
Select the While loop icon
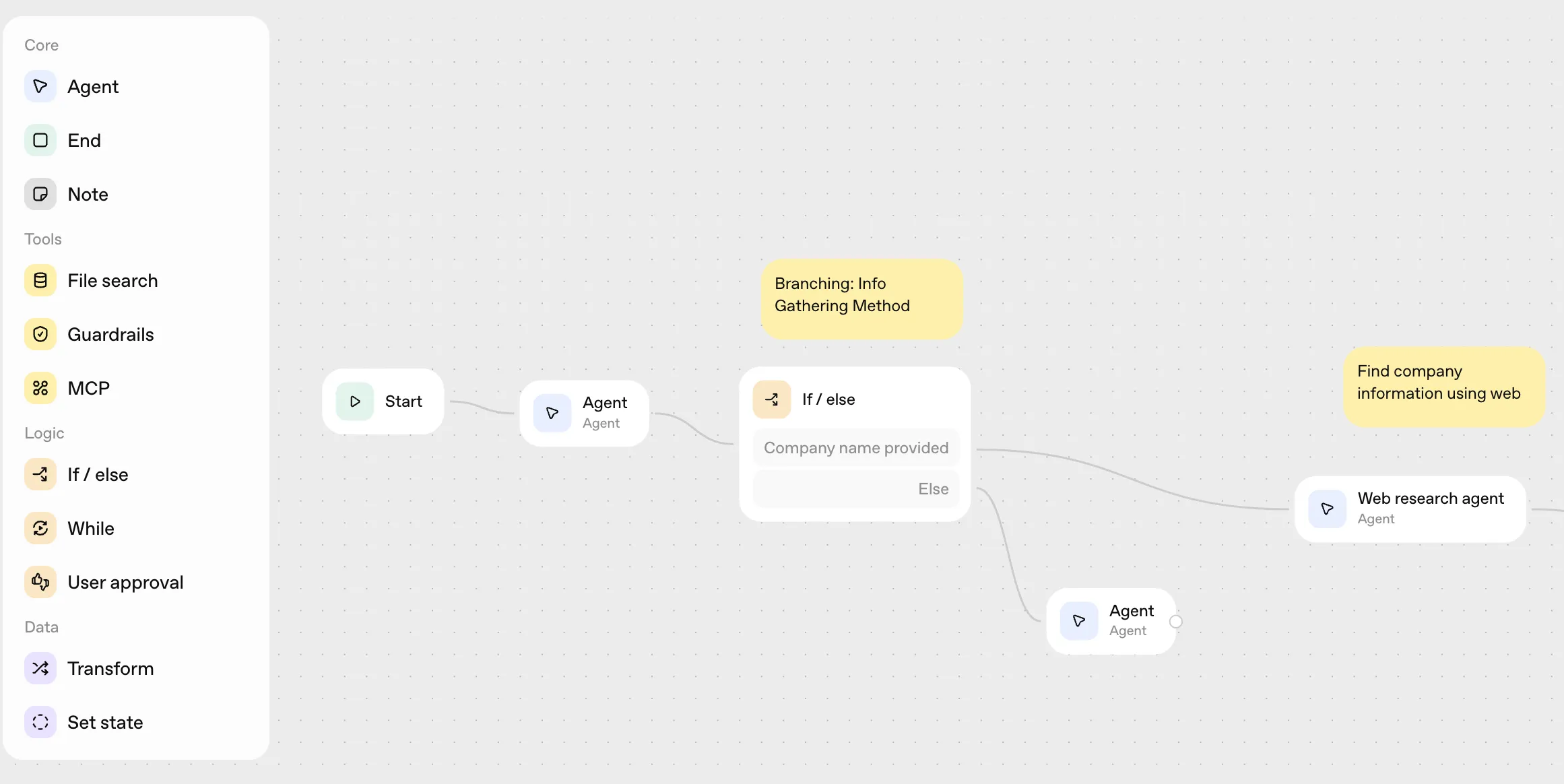pyautogui.click(x=40, y=528)
